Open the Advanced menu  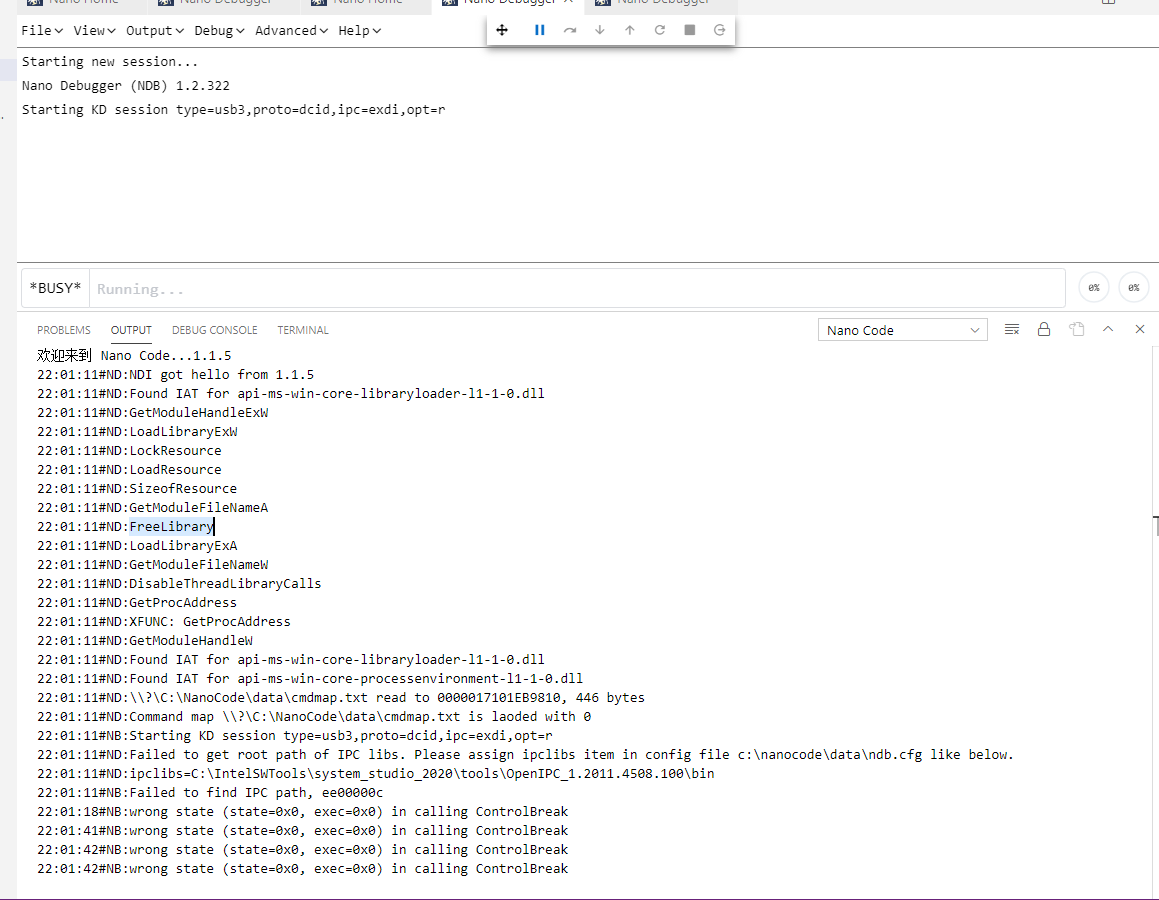click(291, 30)
